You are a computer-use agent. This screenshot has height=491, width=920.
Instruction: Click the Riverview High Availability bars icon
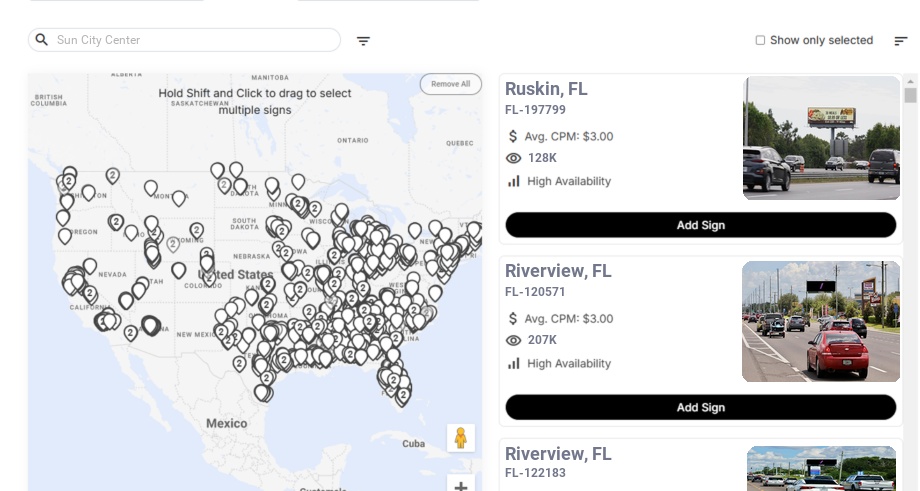[x=514, y=363]
